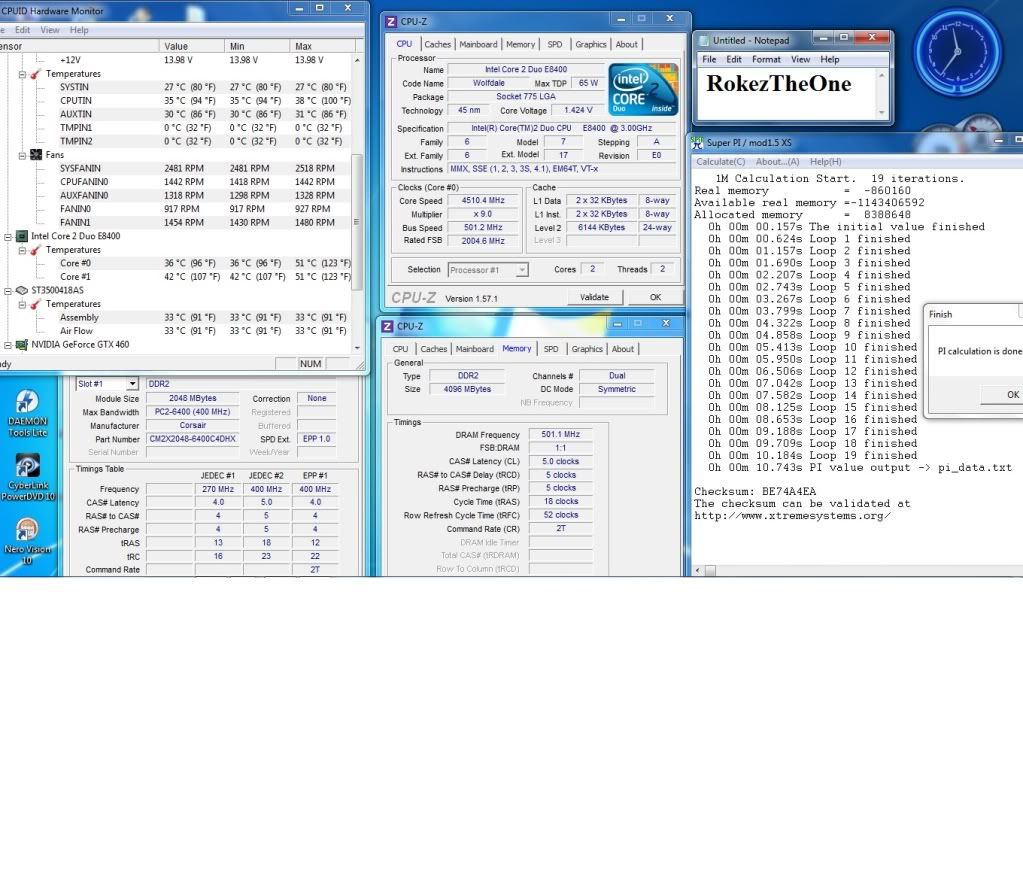Viewport: 1023px width, 896px height.
Task: Select Mainboard tab in lower CPU-Z window
Action: click(x=474, y=349)
